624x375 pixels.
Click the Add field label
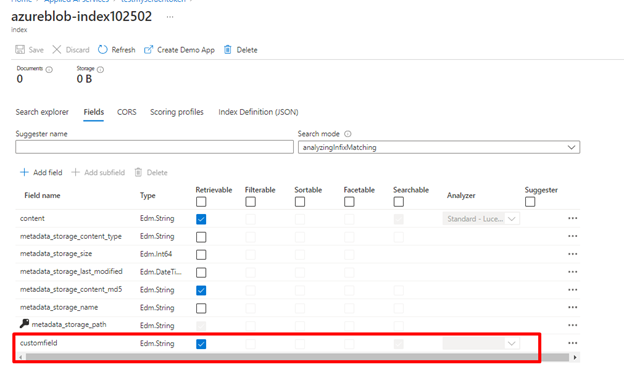click(48, 172)
